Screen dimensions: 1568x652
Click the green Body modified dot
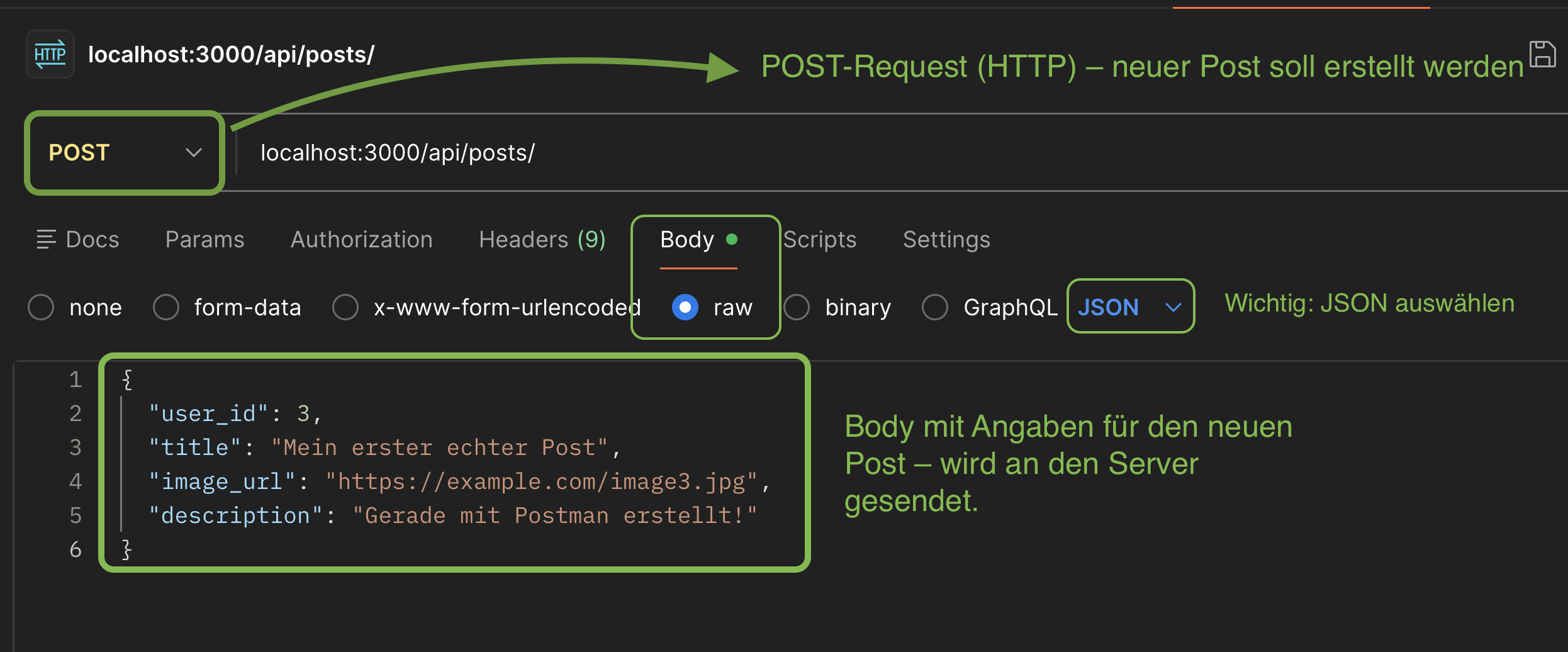coord(732,239)
